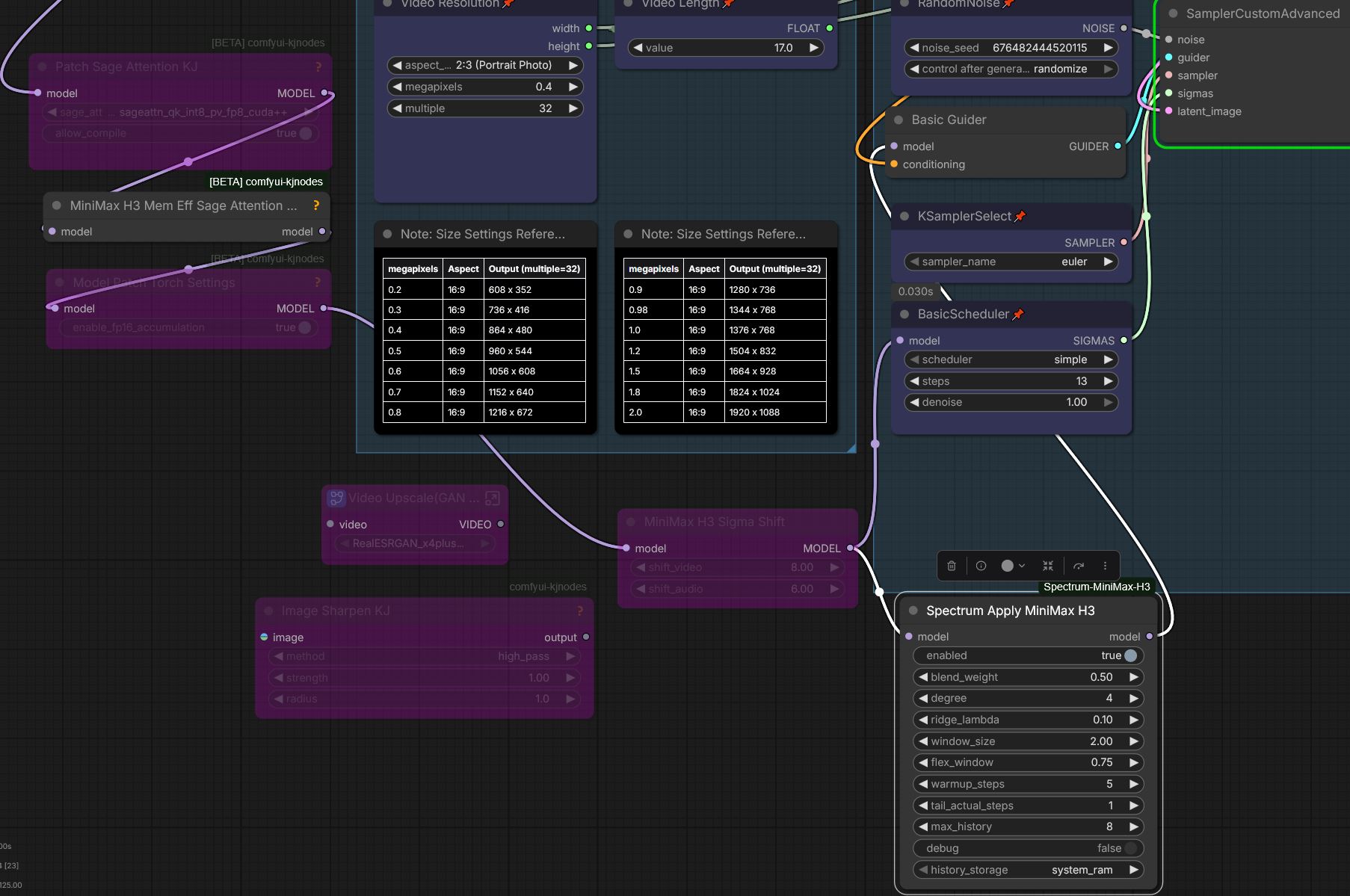Open the history_storage dropdown
Screen dimensions: 1350x896
1029,870
